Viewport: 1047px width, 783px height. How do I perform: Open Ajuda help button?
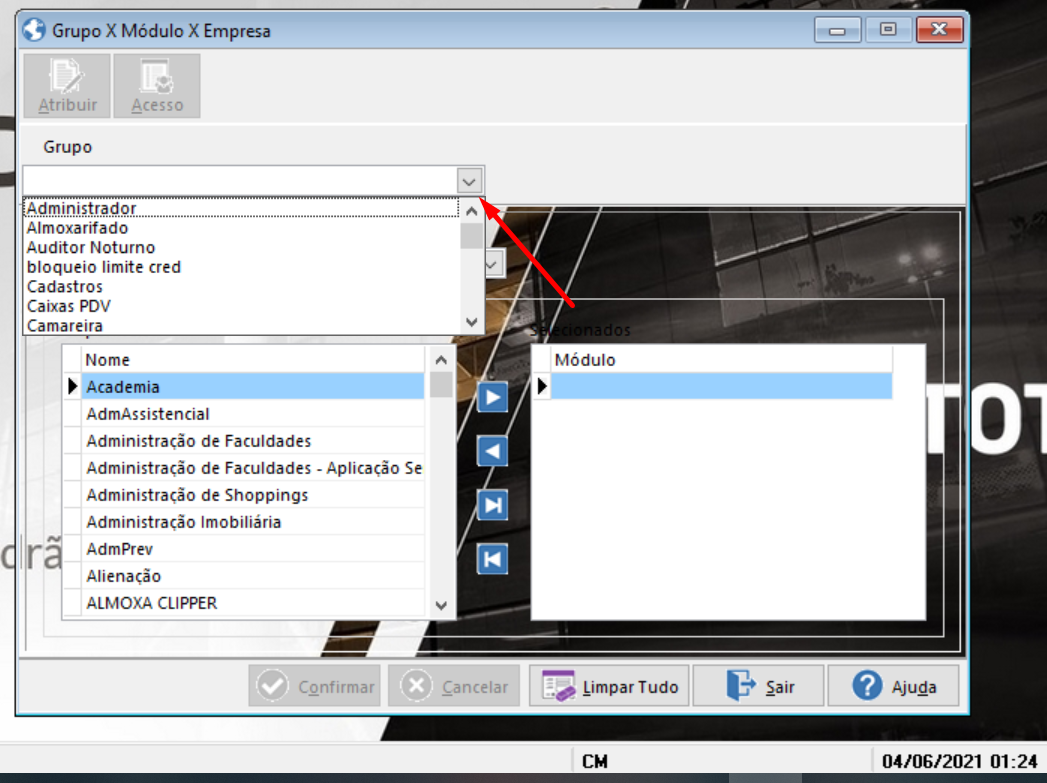coord(893,686)
